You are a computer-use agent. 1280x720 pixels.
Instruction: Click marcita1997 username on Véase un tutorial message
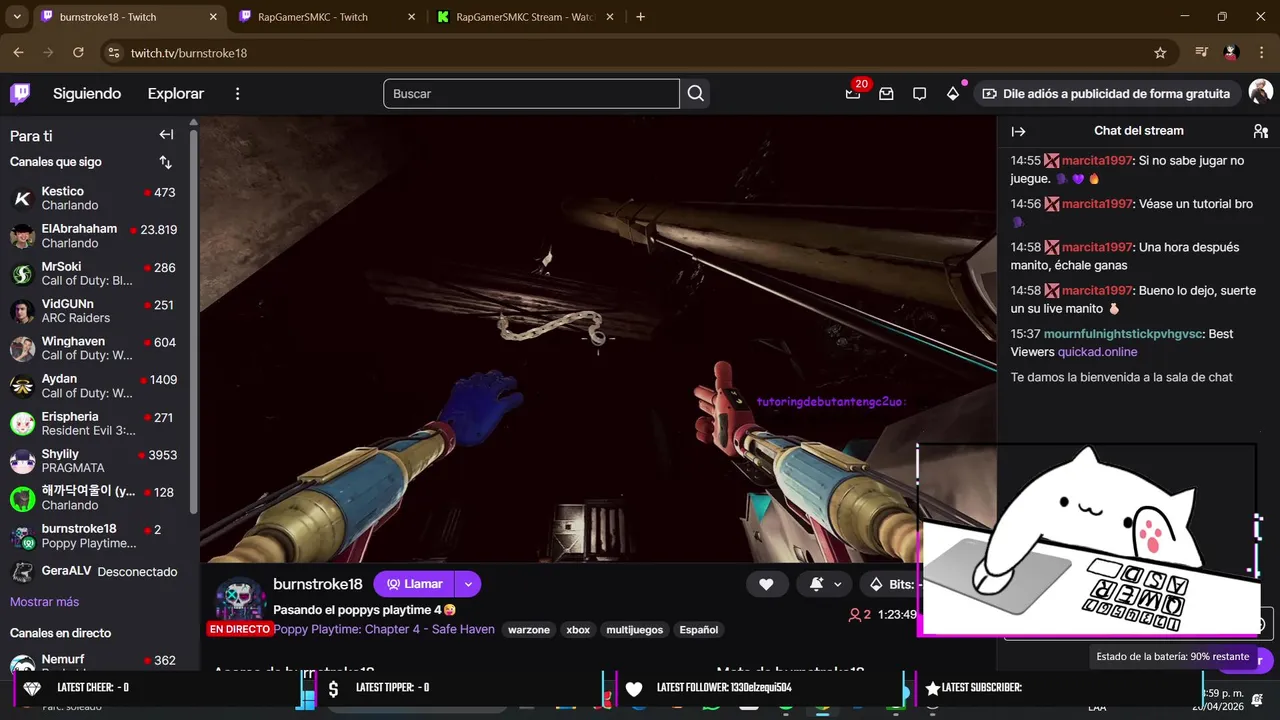[x=1097, y=204]
